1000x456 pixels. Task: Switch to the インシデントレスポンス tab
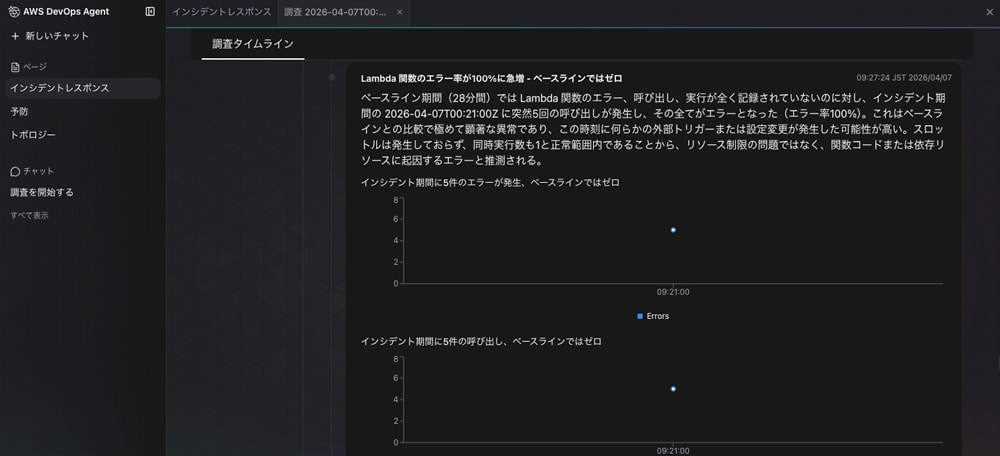click(x=221, y=12)
